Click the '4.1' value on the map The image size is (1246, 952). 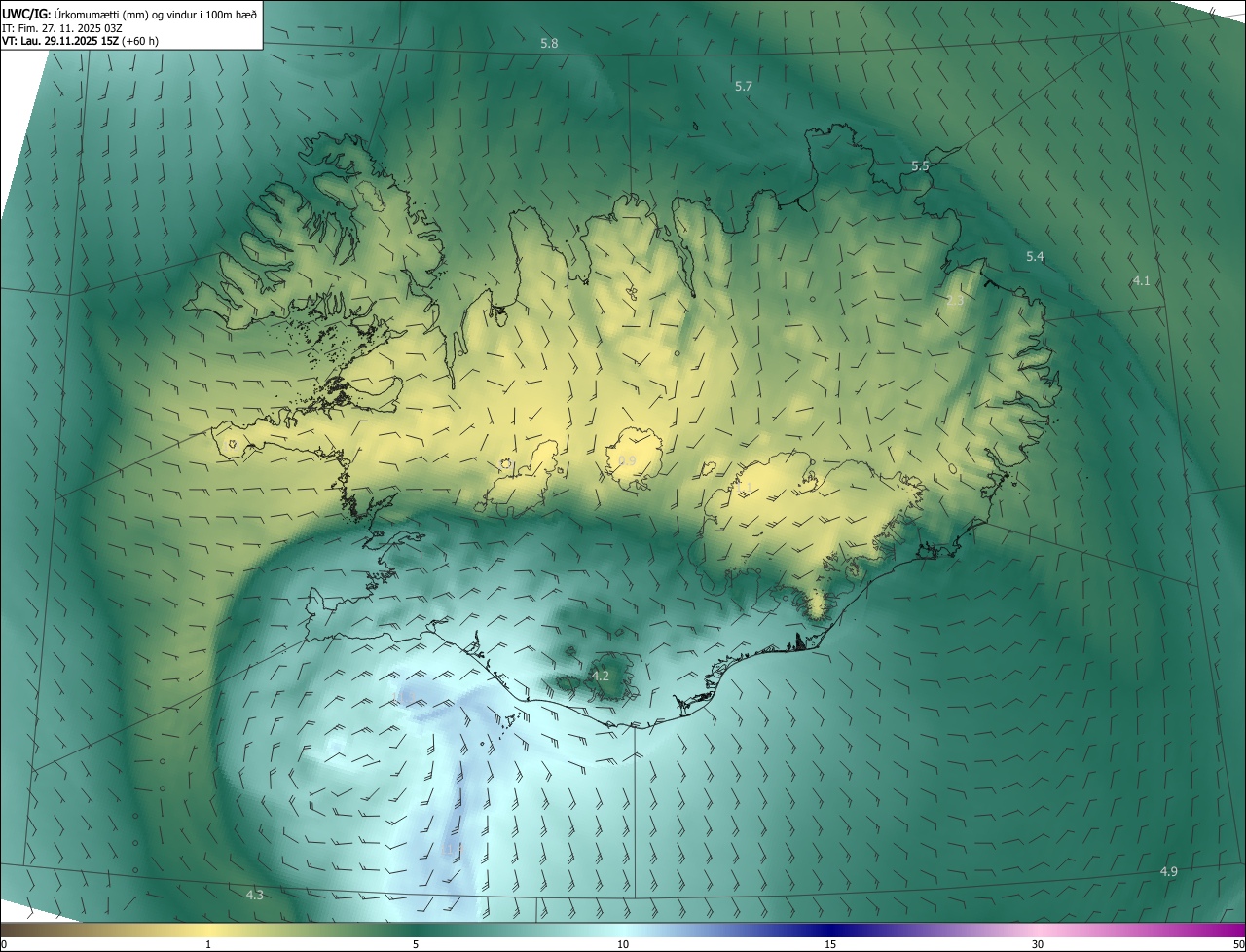1141,281
